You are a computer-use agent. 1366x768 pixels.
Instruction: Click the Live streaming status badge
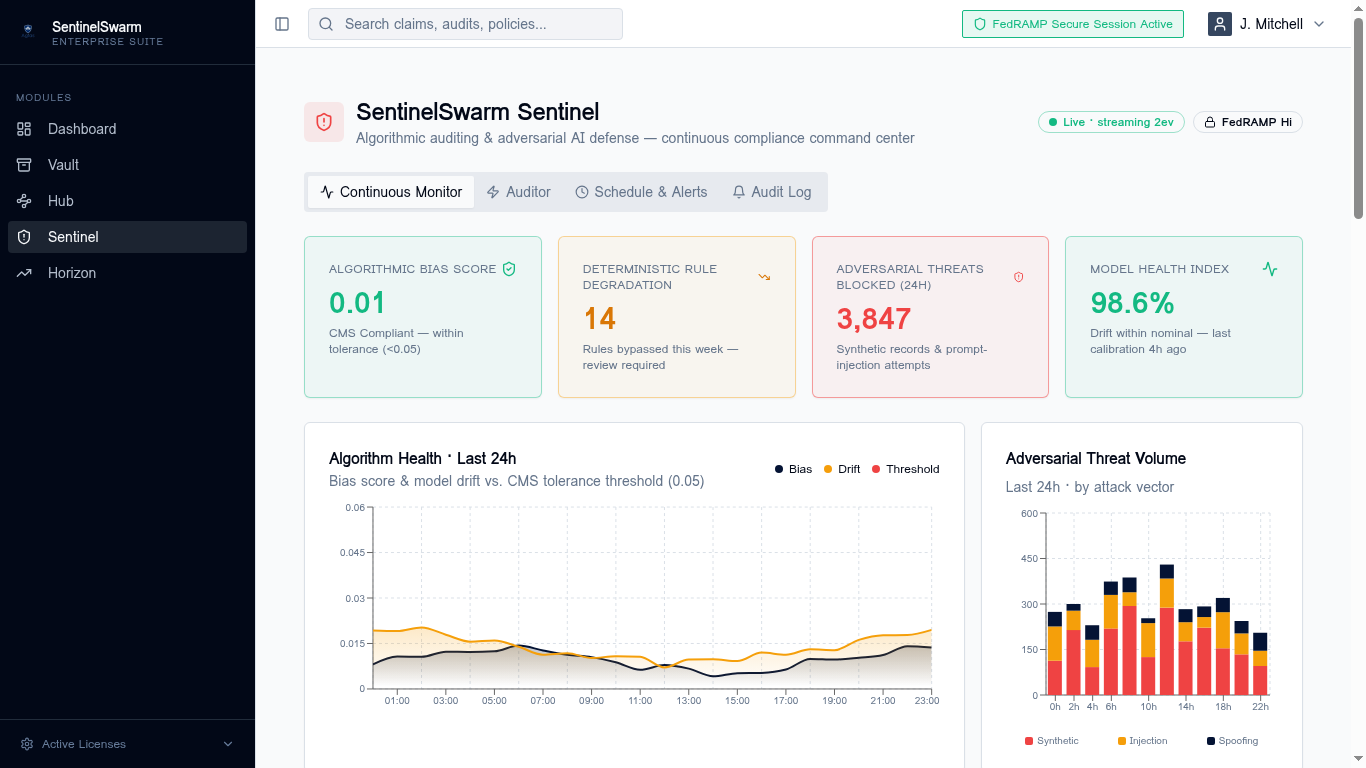(x=1111, y=122)
